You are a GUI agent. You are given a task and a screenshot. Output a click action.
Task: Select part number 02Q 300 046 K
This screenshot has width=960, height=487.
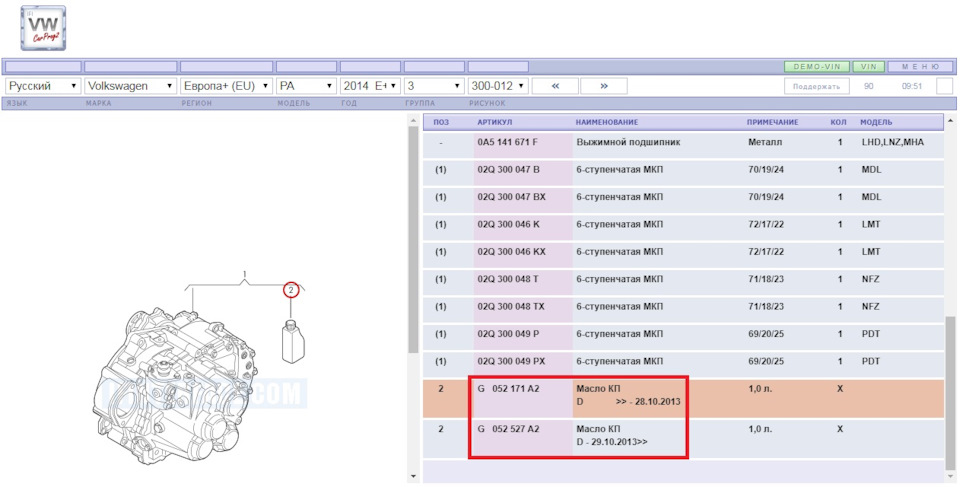click(x=508, y=224)
